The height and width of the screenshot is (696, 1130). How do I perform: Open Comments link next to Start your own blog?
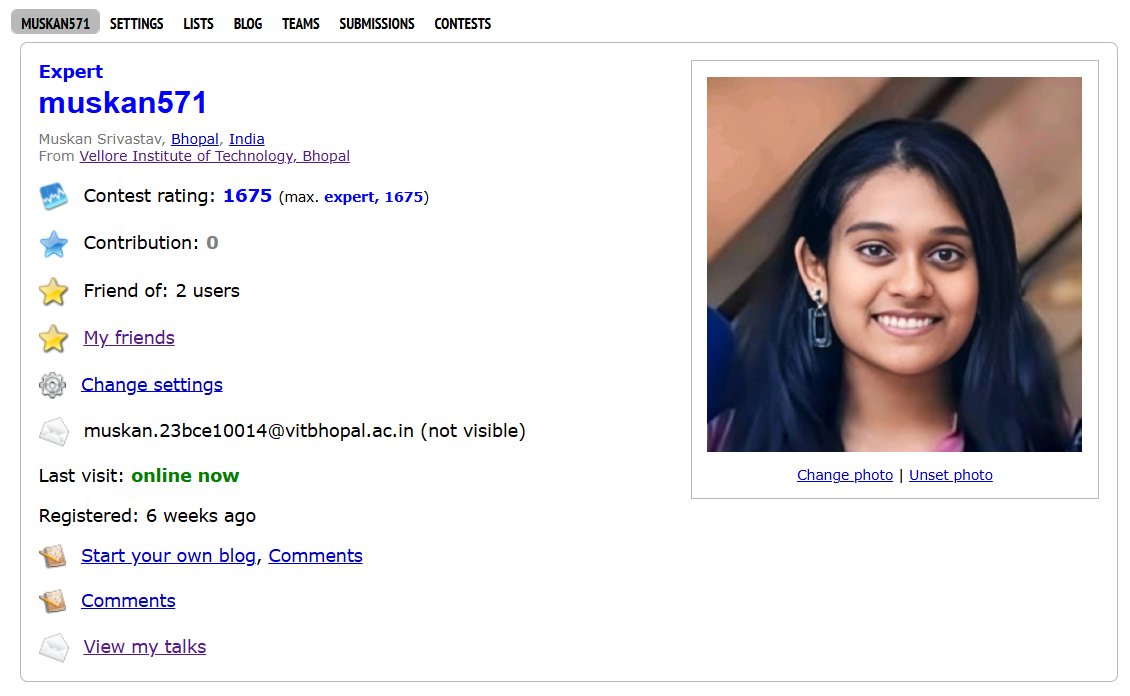(316, 556)
